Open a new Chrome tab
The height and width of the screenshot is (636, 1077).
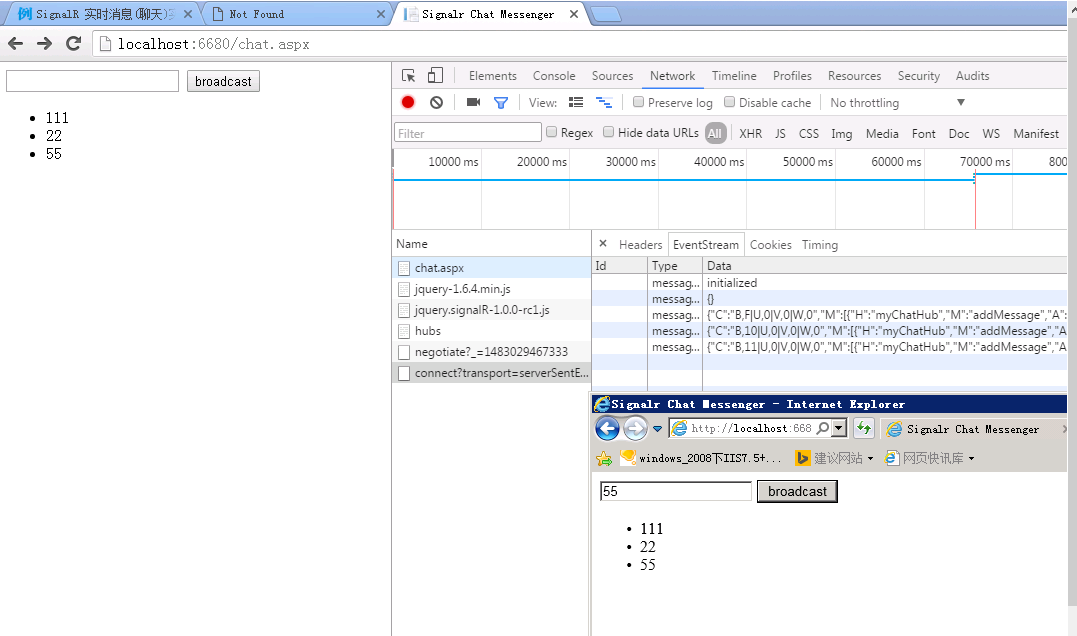click(x=605, y=14)
